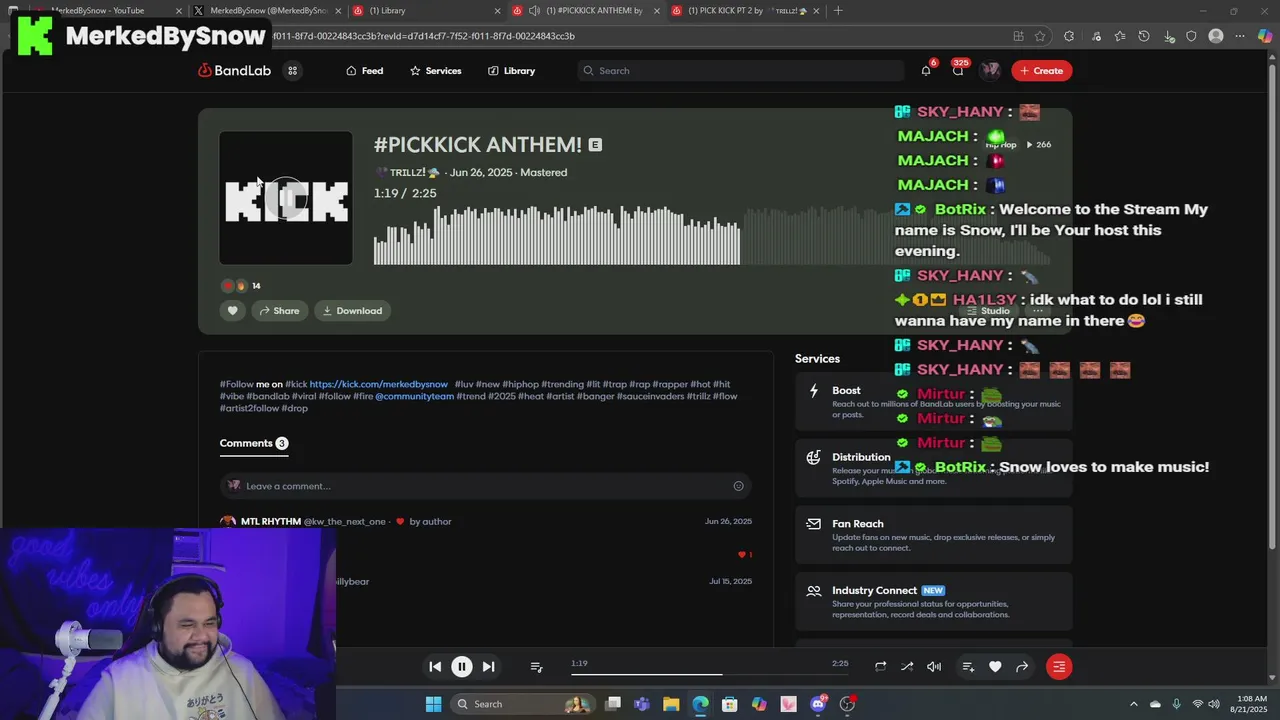Screen dimensions: 1280x720
Task: Favorite this page with the star icon
Action: pyautogui.click(x=1041, y=36)
